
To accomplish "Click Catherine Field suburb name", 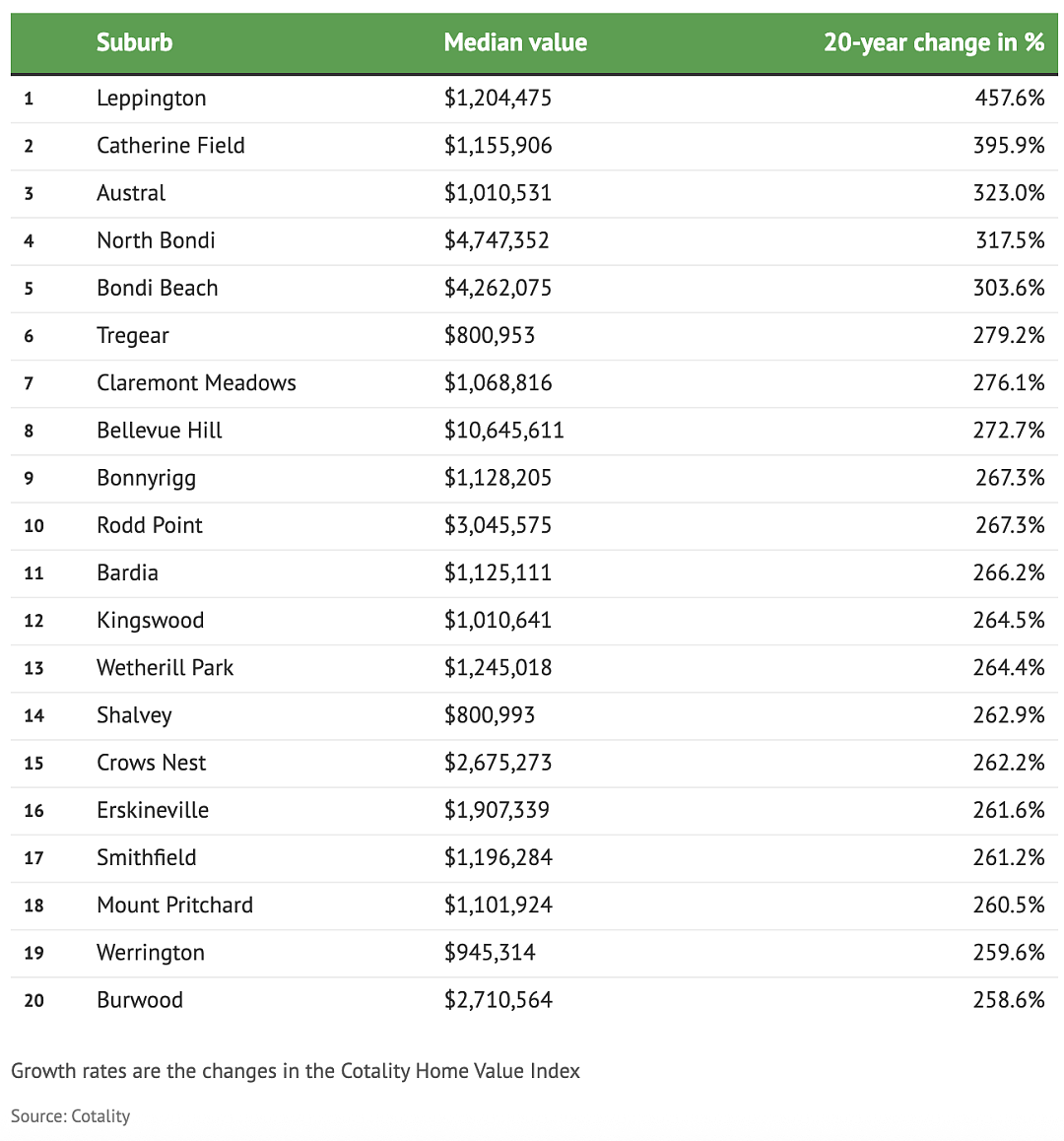I will click(171, 146).
